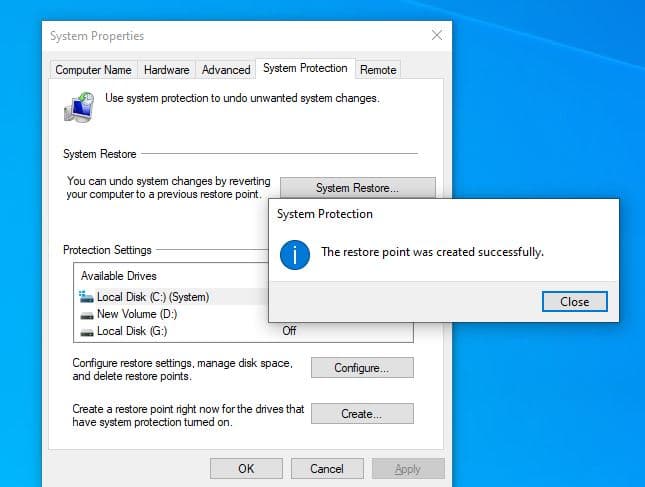Go to the Advanced tab

(226, 70)
